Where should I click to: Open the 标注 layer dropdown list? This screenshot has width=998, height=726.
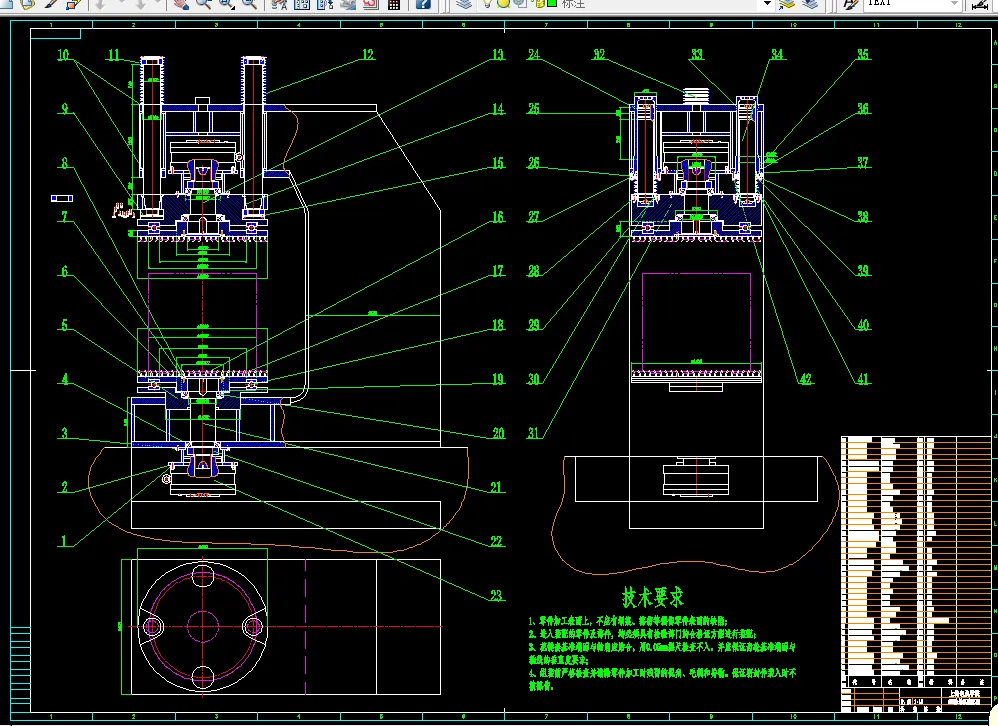coord(768,3)
